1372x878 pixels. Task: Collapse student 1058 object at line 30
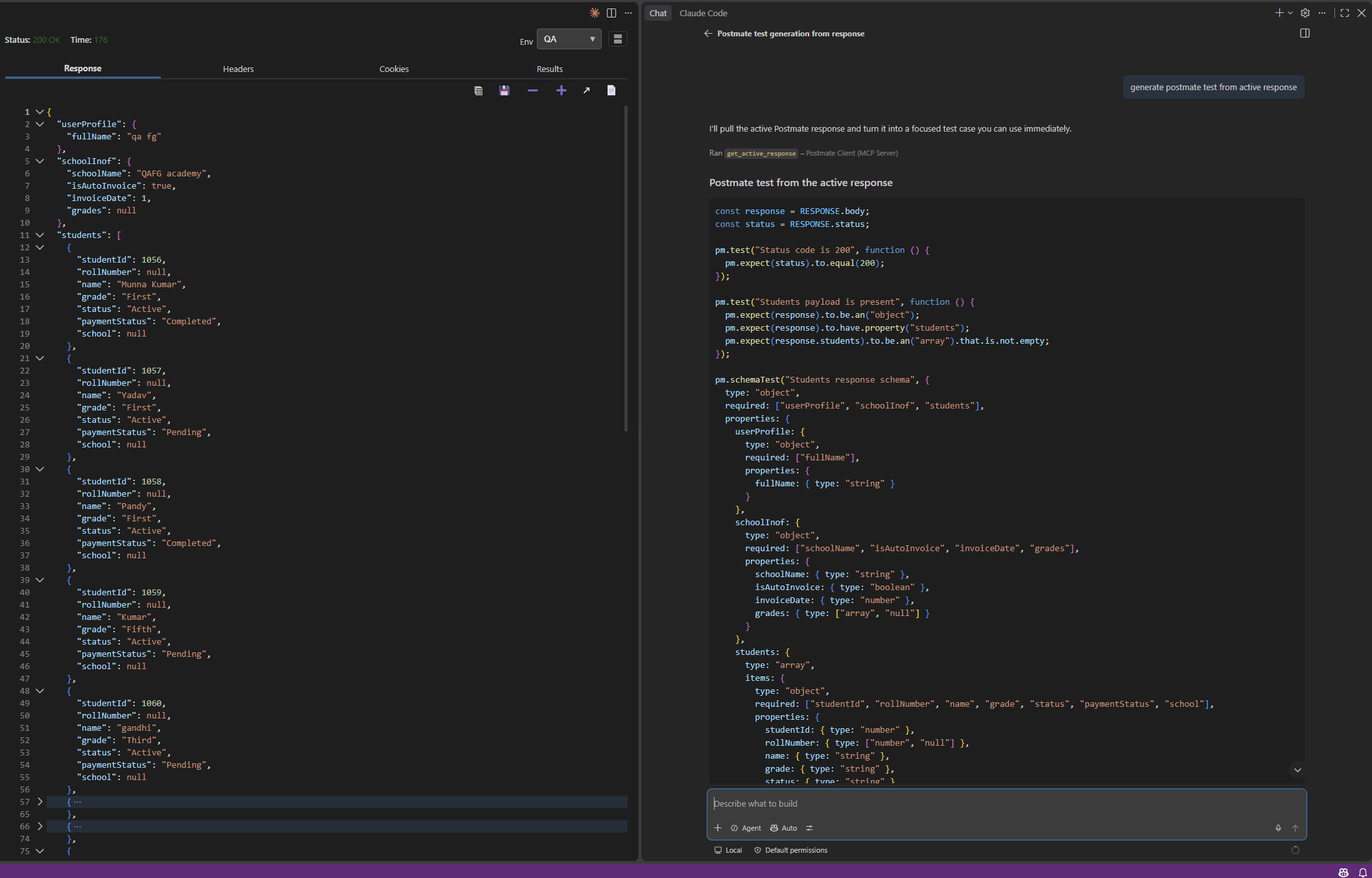click(x=40, y=469)
